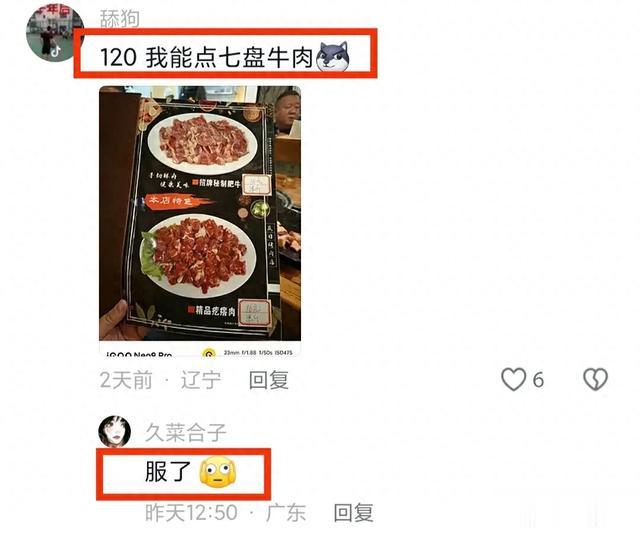Tap the like count number 6
The height and width of the screenshot is (533, 640).
[x=538, y=380]
